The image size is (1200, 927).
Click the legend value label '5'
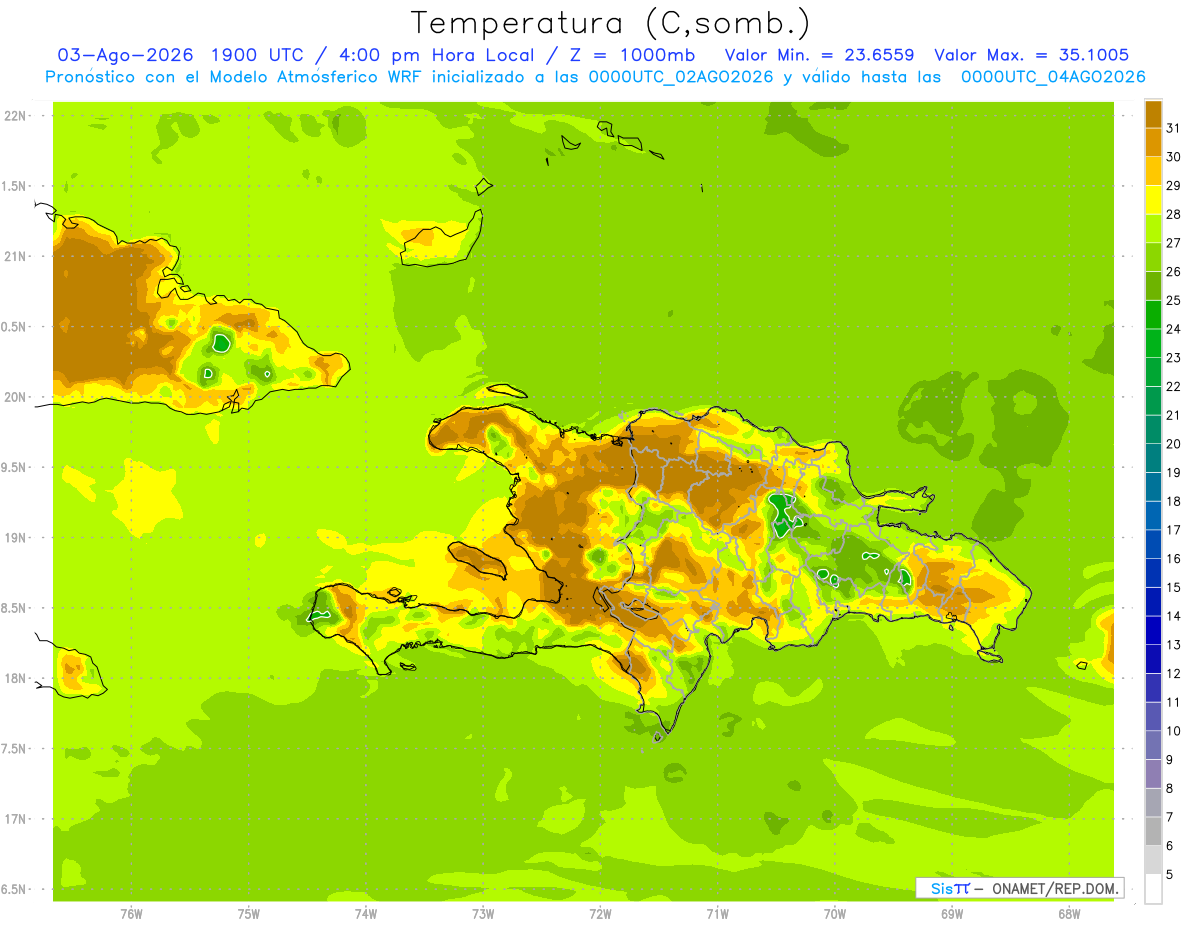(1170, 875)
